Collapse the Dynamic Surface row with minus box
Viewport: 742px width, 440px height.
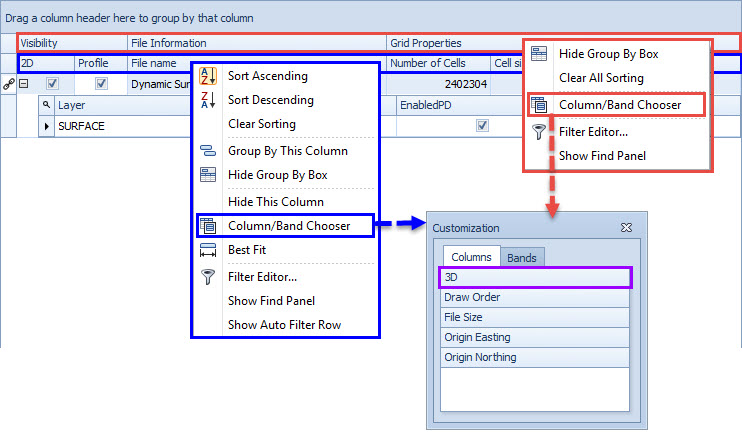tap(23, 85)
